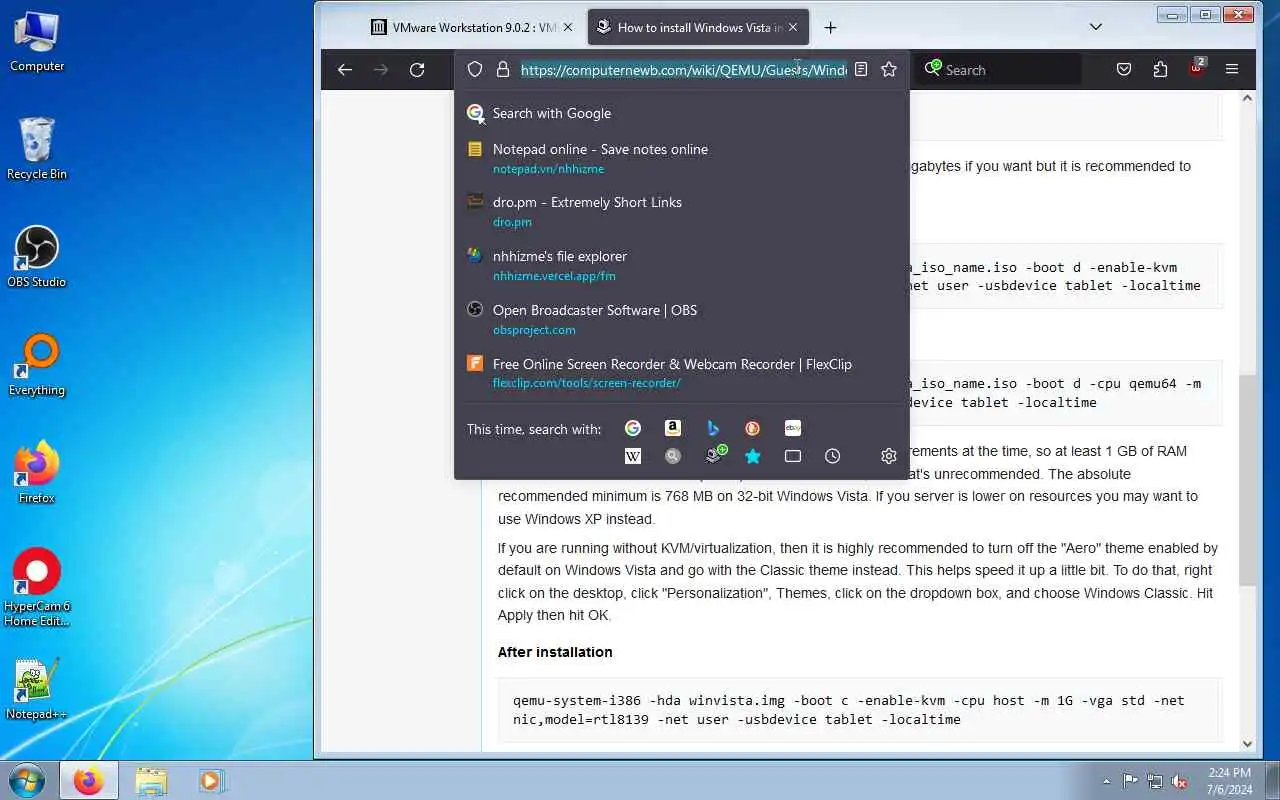Open the shield tracking protection icon
1280x800 pixels.
pyautogui.click(x=475, y=70)
